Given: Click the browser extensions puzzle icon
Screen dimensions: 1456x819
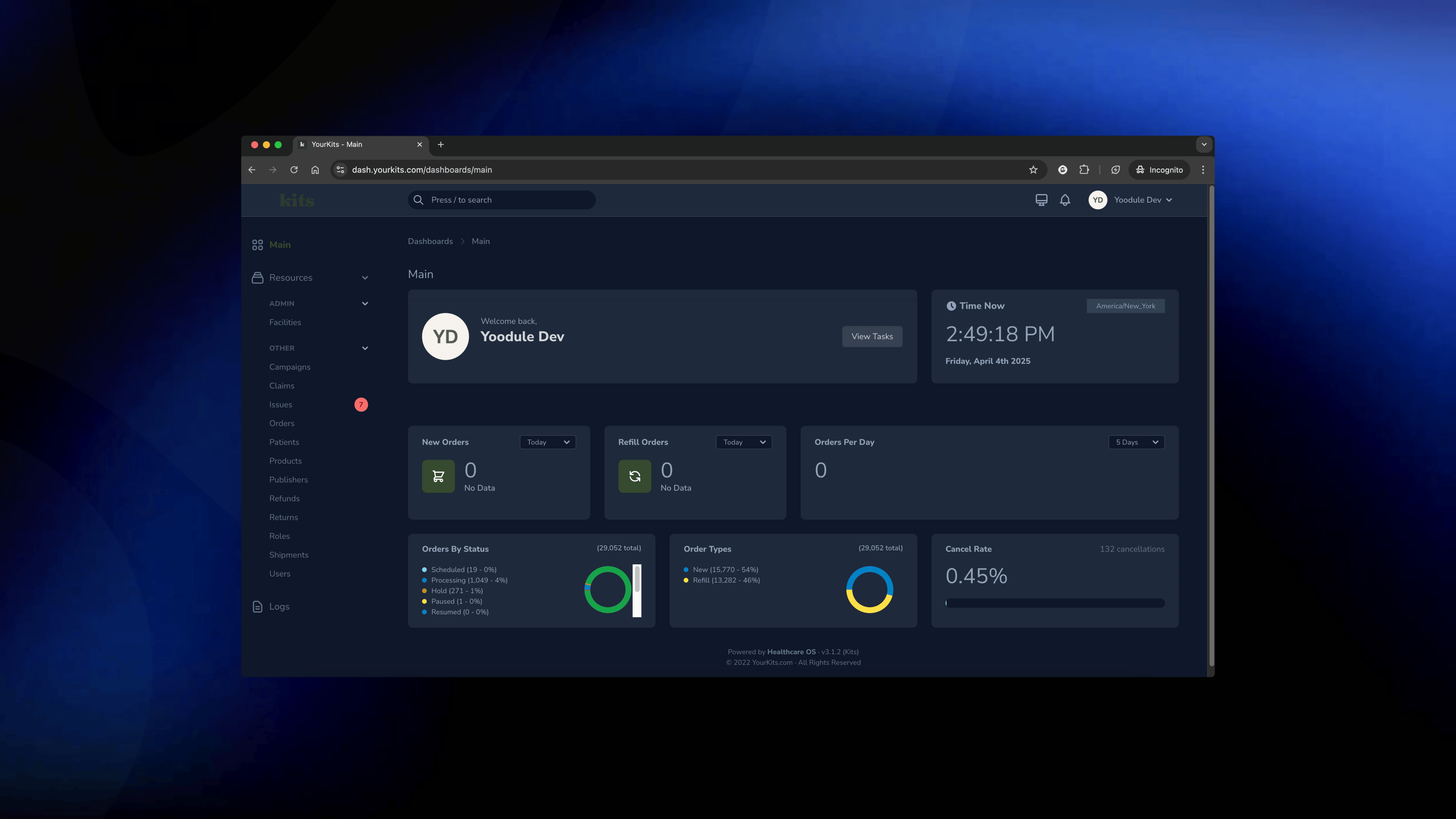Looking at the screenshot, I should [1084, 170].
